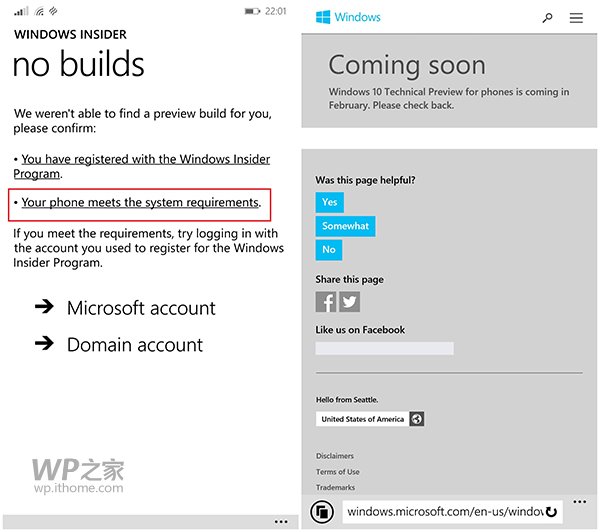Tap the 22:01 clock in status bar
This screenshot has width=600, height=532.
pyautogui.click(x=276, y=11)
